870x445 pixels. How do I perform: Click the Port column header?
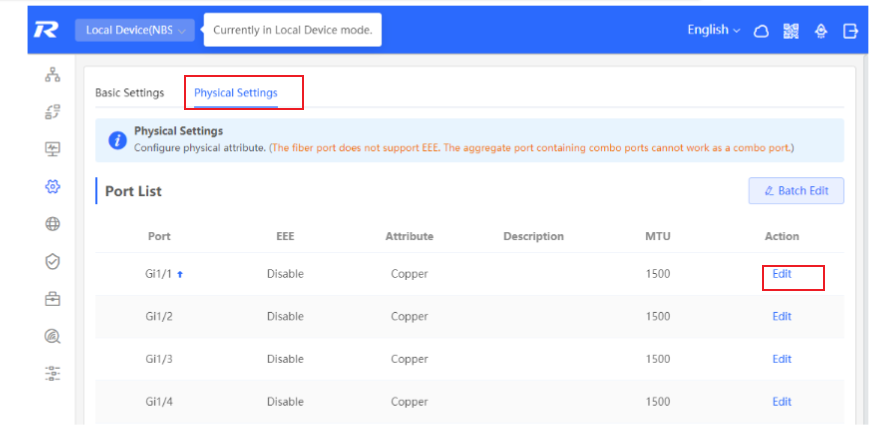pyautogui.click(x=159, y=236)
